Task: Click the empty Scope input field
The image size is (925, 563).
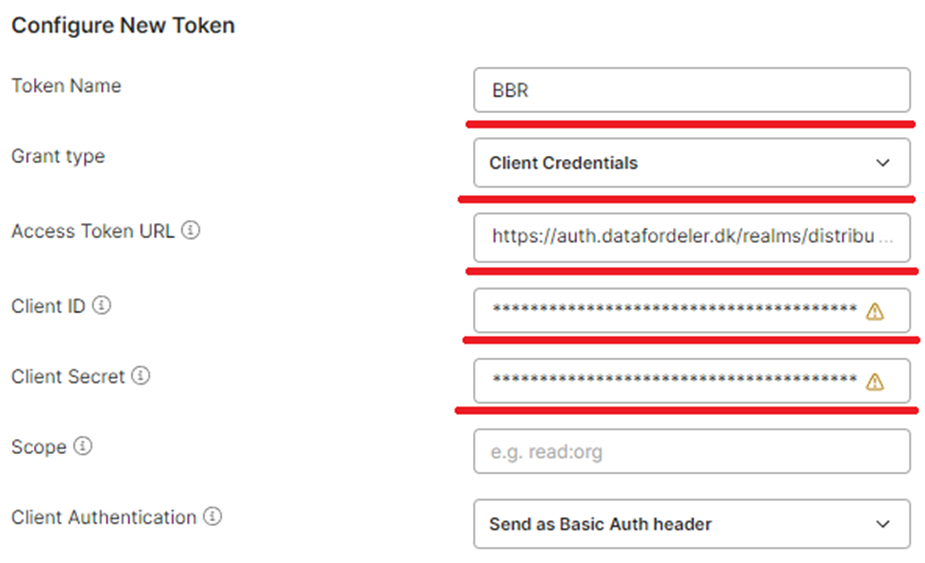Action: click(x=691, y=451)
